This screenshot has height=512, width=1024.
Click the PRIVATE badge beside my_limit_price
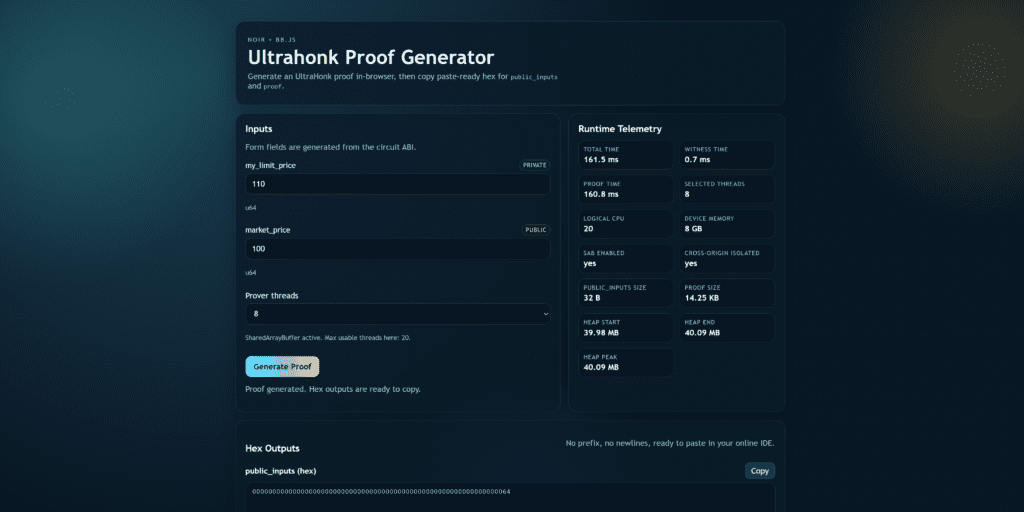tap(535, 165)
